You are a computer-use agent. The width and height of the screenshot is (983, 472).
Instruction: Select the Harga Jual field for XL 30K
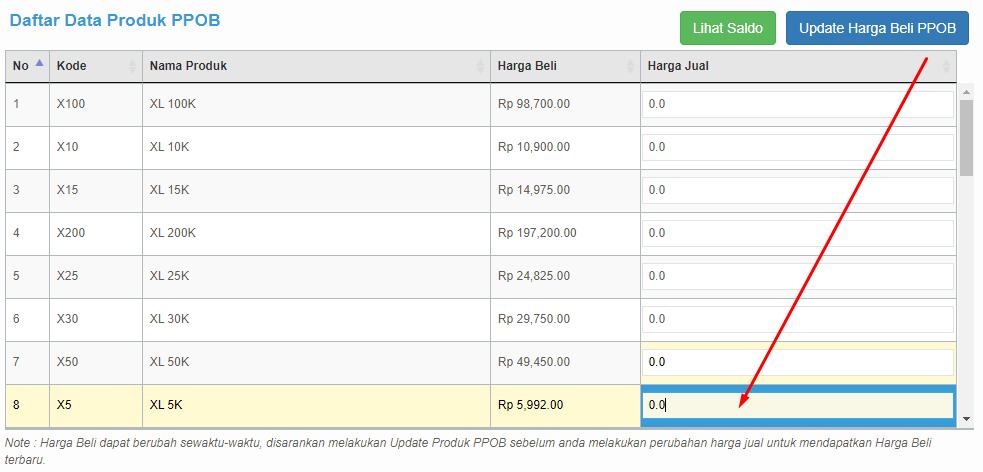click(797, 319)
